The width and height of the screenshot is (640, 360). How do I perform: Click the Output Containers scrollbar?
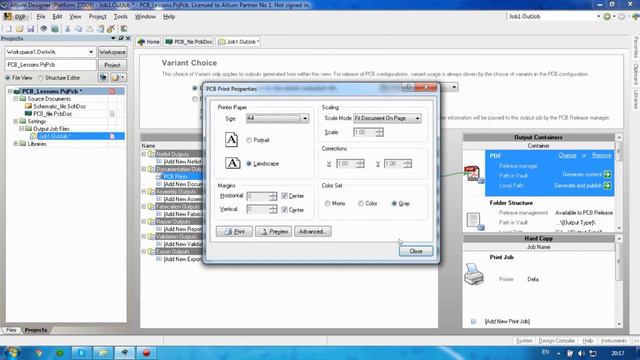coord(619,182)
